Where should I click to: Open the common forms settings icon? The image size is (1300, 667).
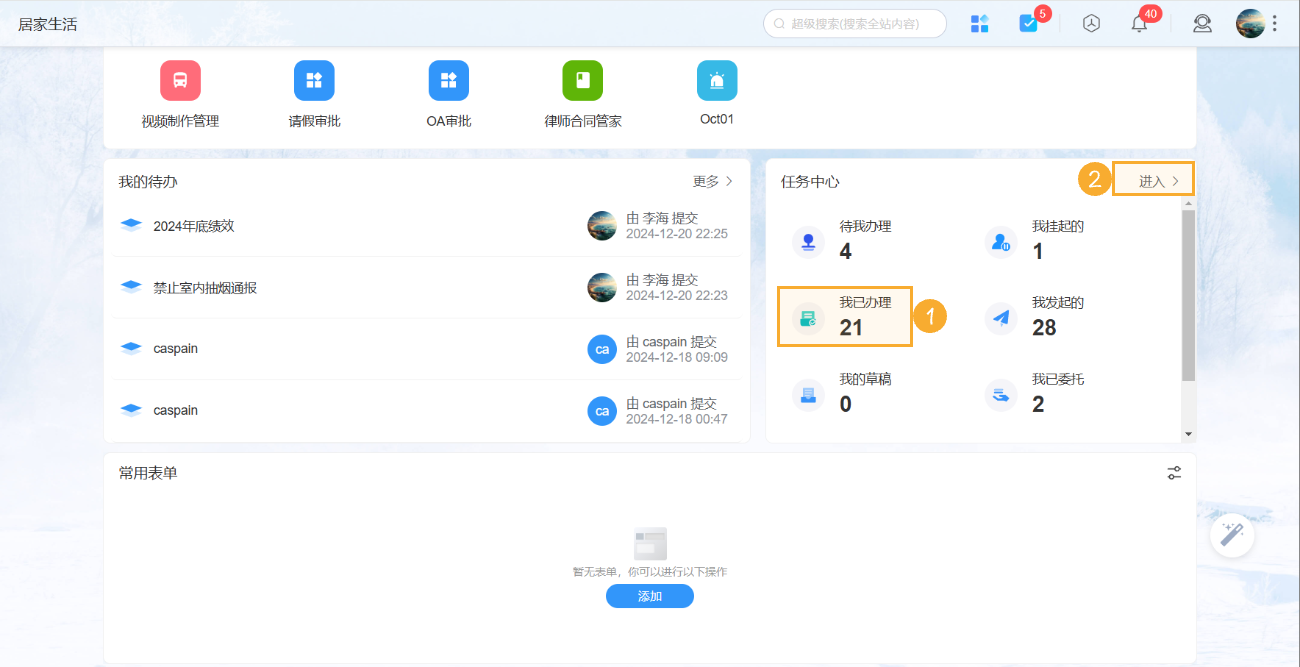[x=1174, y=473]
